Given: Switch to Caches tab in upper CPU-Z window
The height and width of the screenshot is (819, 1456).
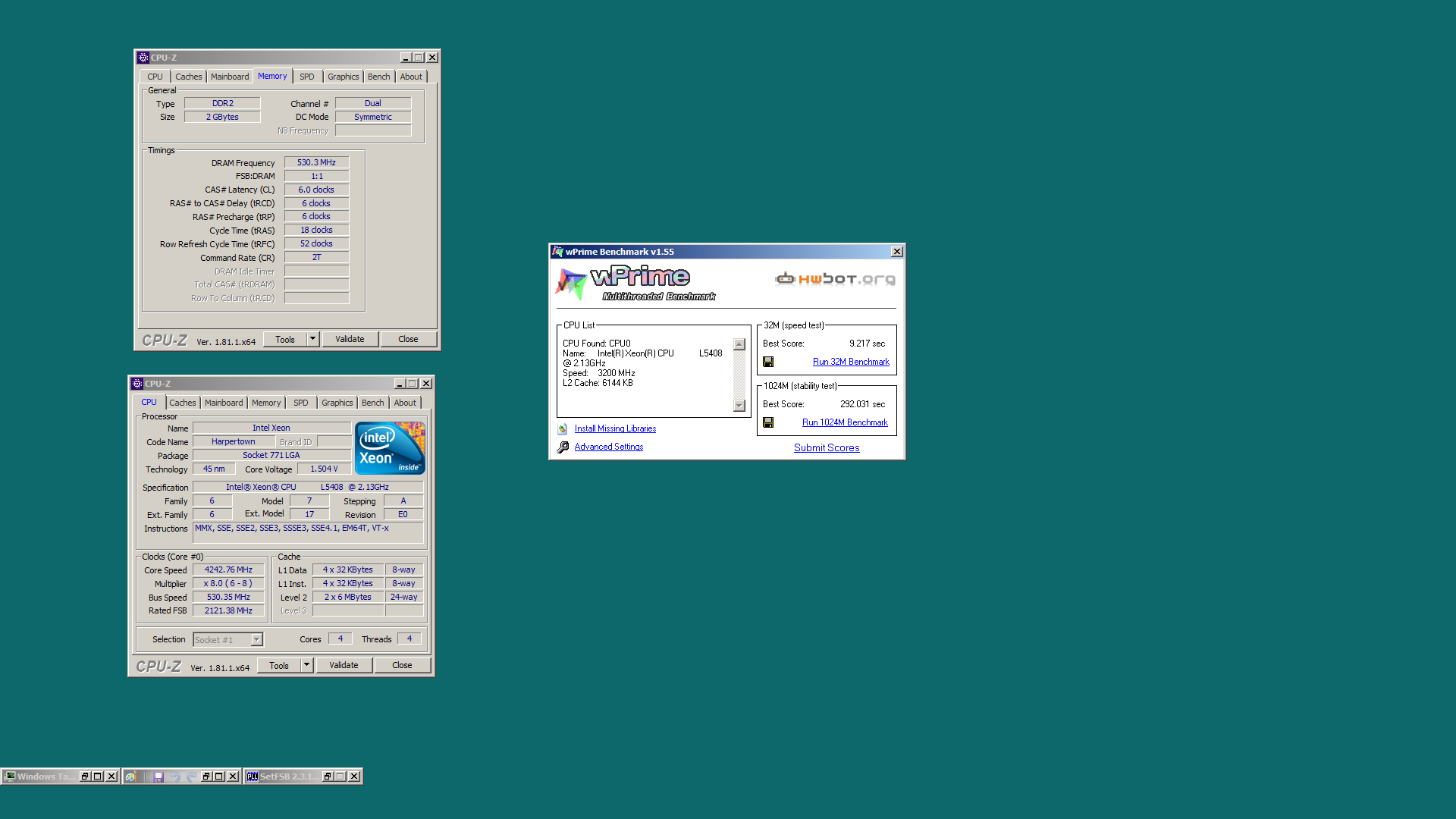Looking at the screenshot, I should coord(189,77).
